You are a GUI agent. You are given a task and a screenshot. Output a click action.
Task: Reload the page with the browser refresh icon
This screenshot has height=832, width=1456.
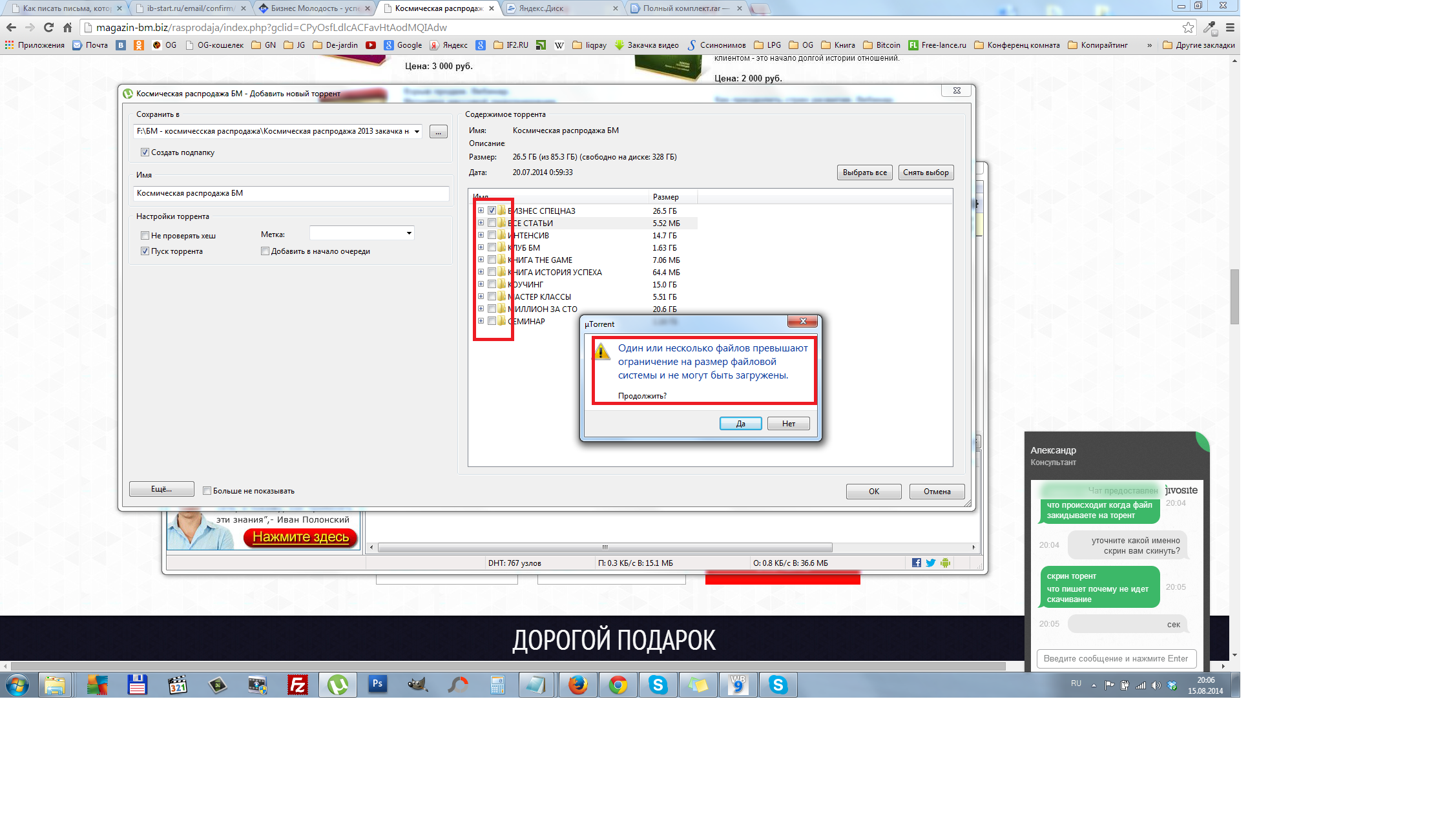48,27
